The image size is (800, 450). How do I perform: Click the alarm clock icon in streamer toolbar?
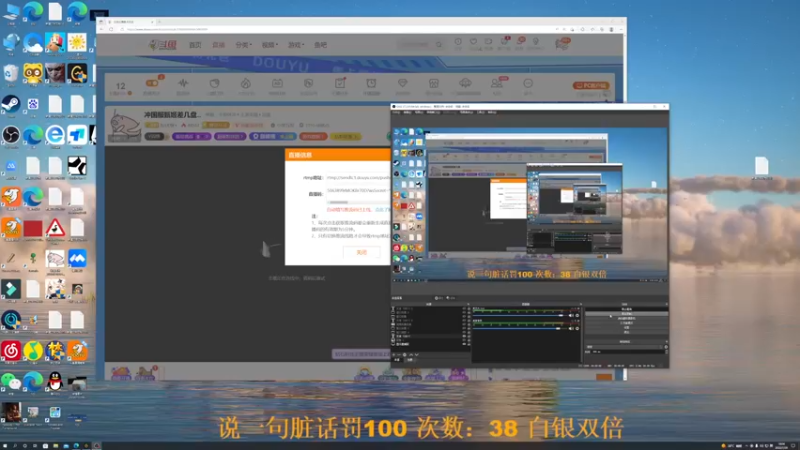(x=371, y=83)
